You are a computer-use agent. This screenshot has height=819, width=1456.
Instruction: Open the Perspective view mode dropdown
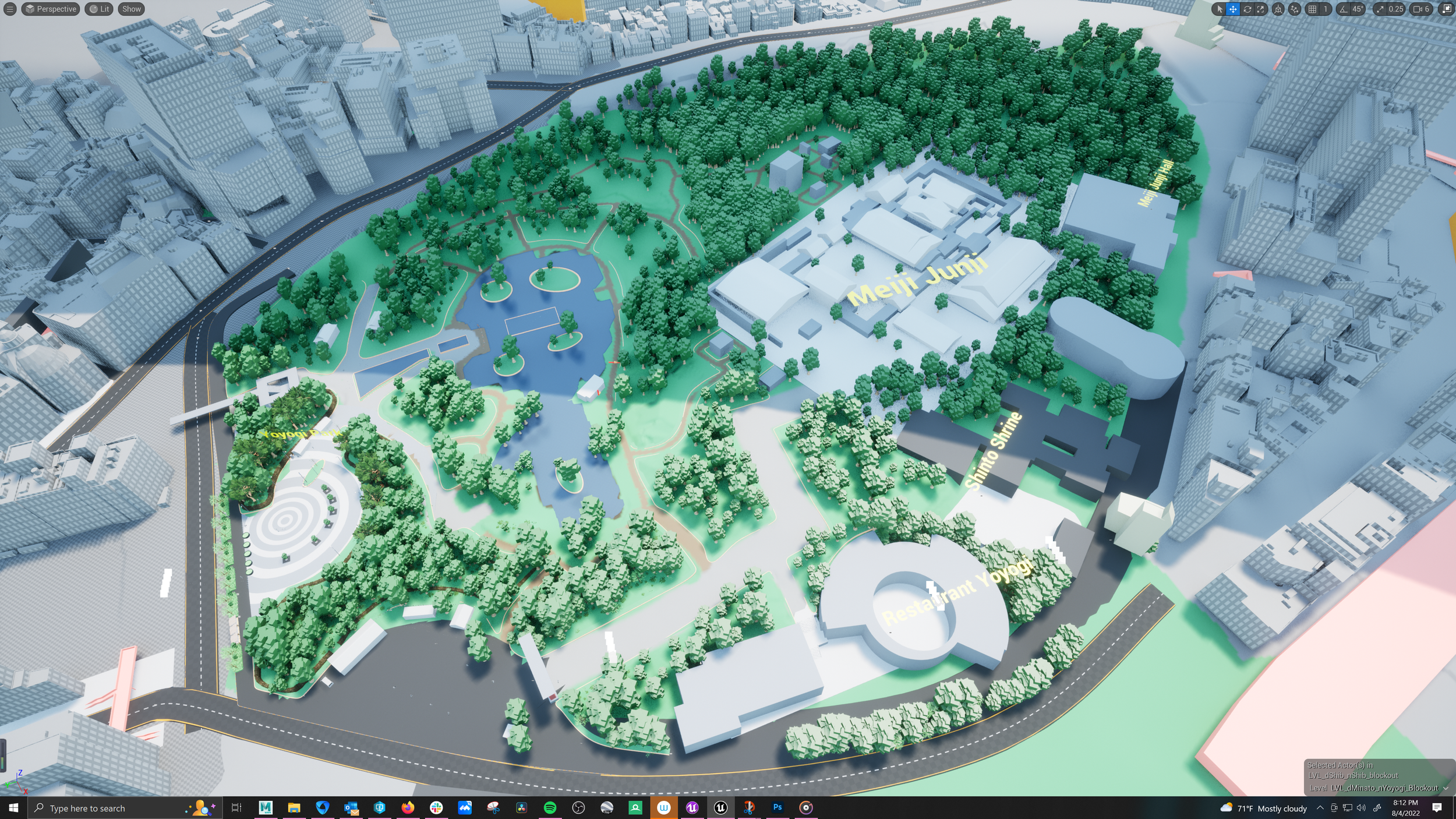(x=50, y=9)
